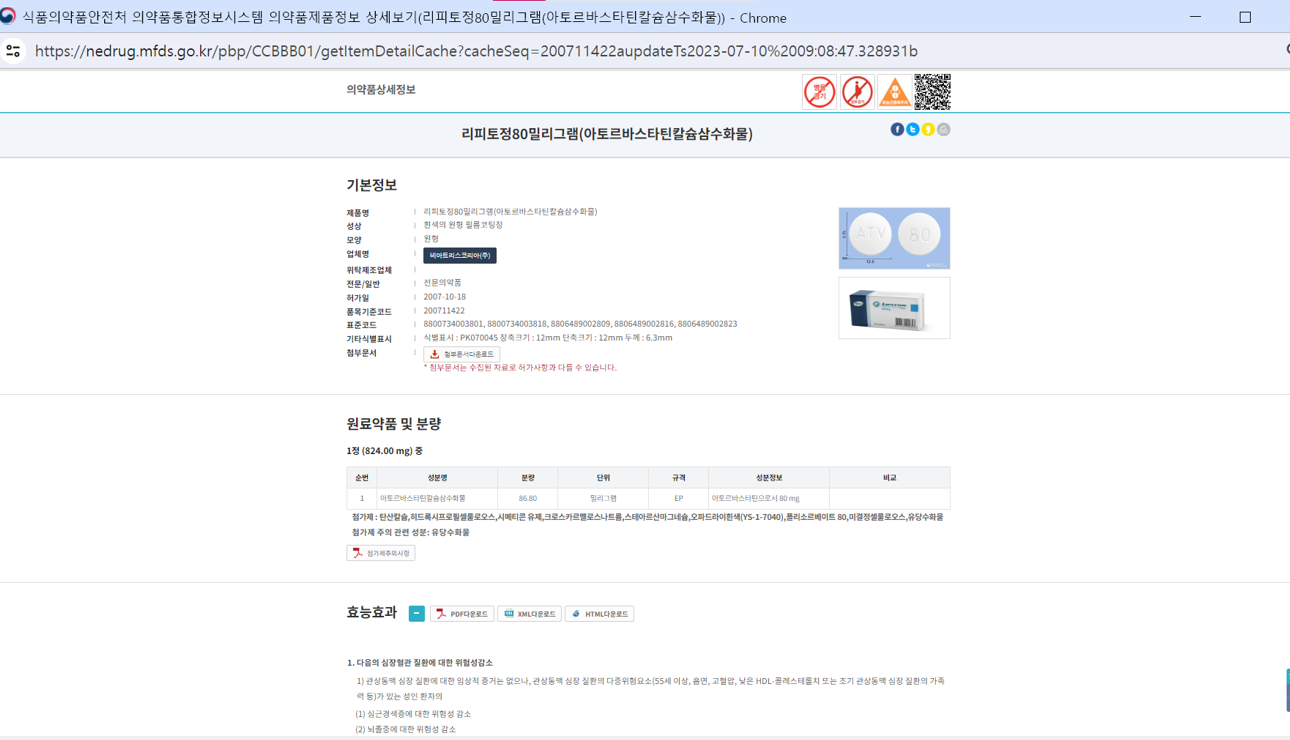Open the ATV 80 tablet photo
This screenshot has width=1290, height=740.
(894, 238)
